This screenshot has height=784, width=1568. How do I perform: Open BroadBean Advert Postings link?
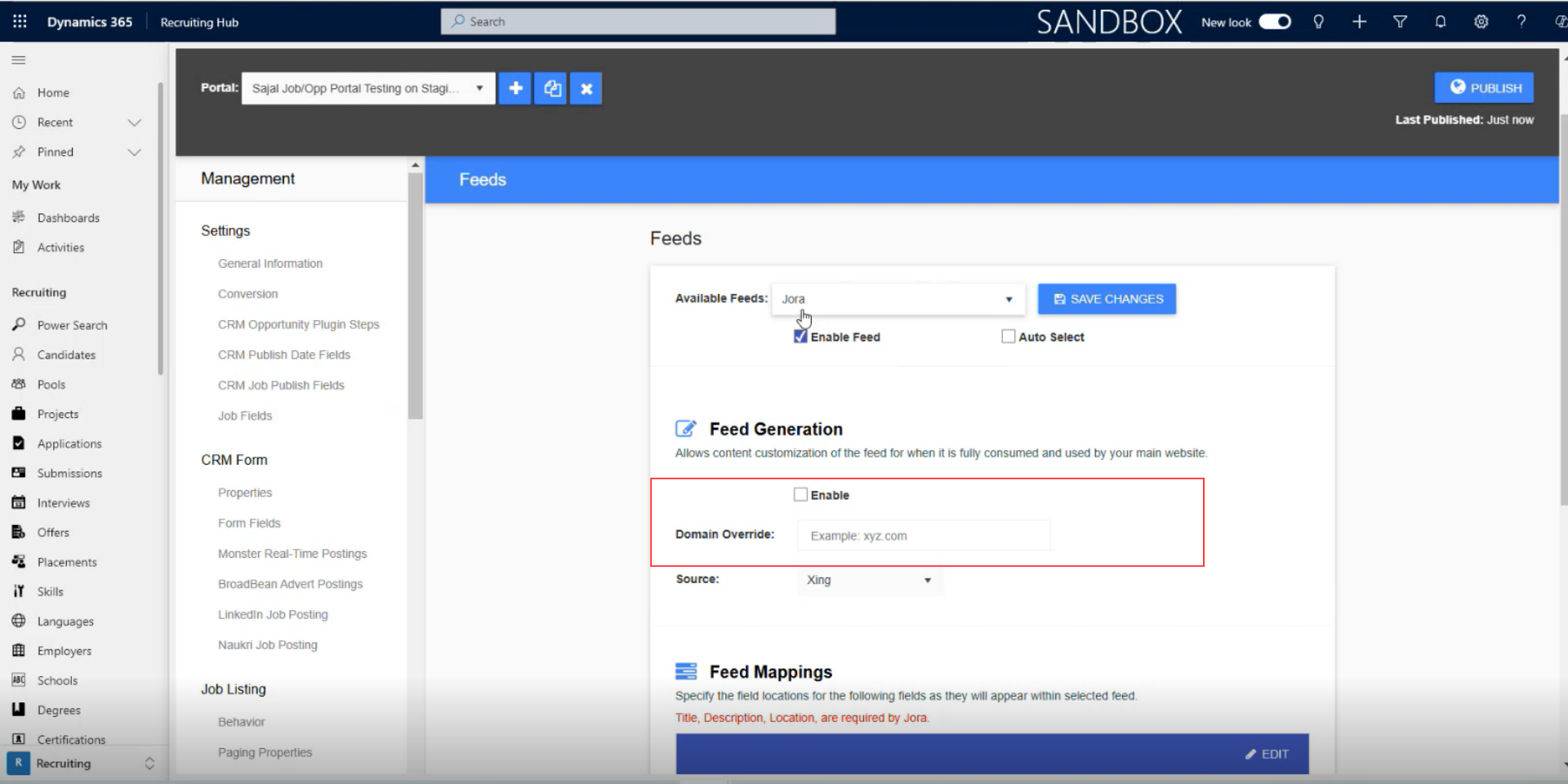click(x=291, y=584)
